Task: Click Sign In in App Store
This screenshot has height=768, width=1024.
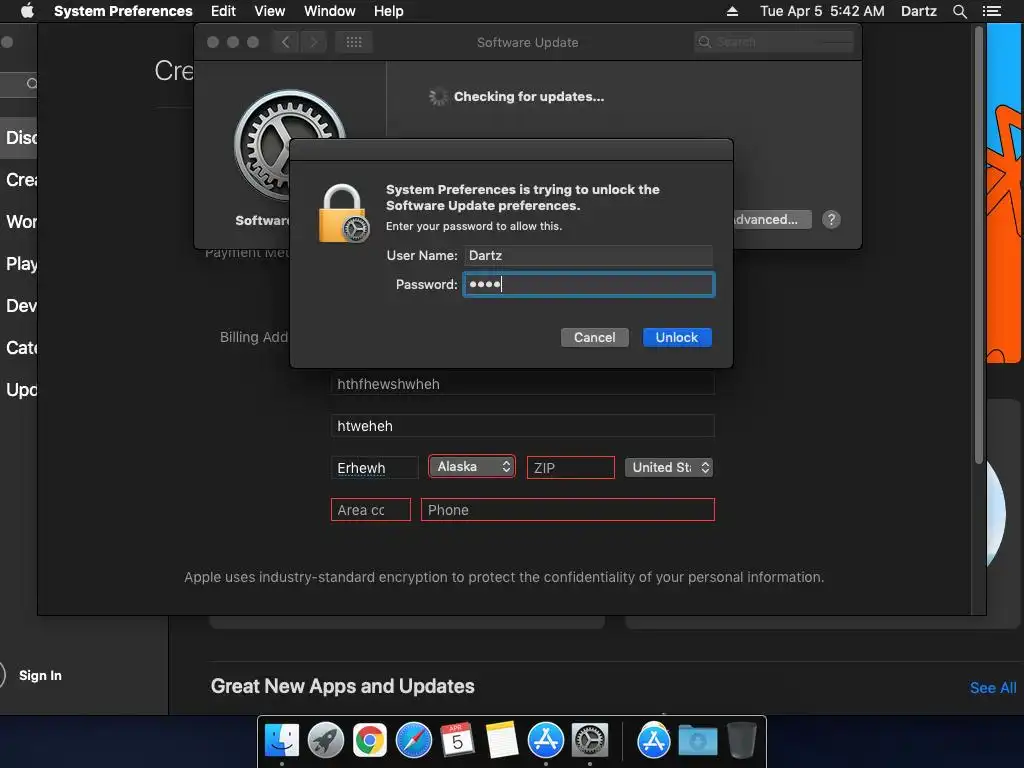Action: point(40,675)
